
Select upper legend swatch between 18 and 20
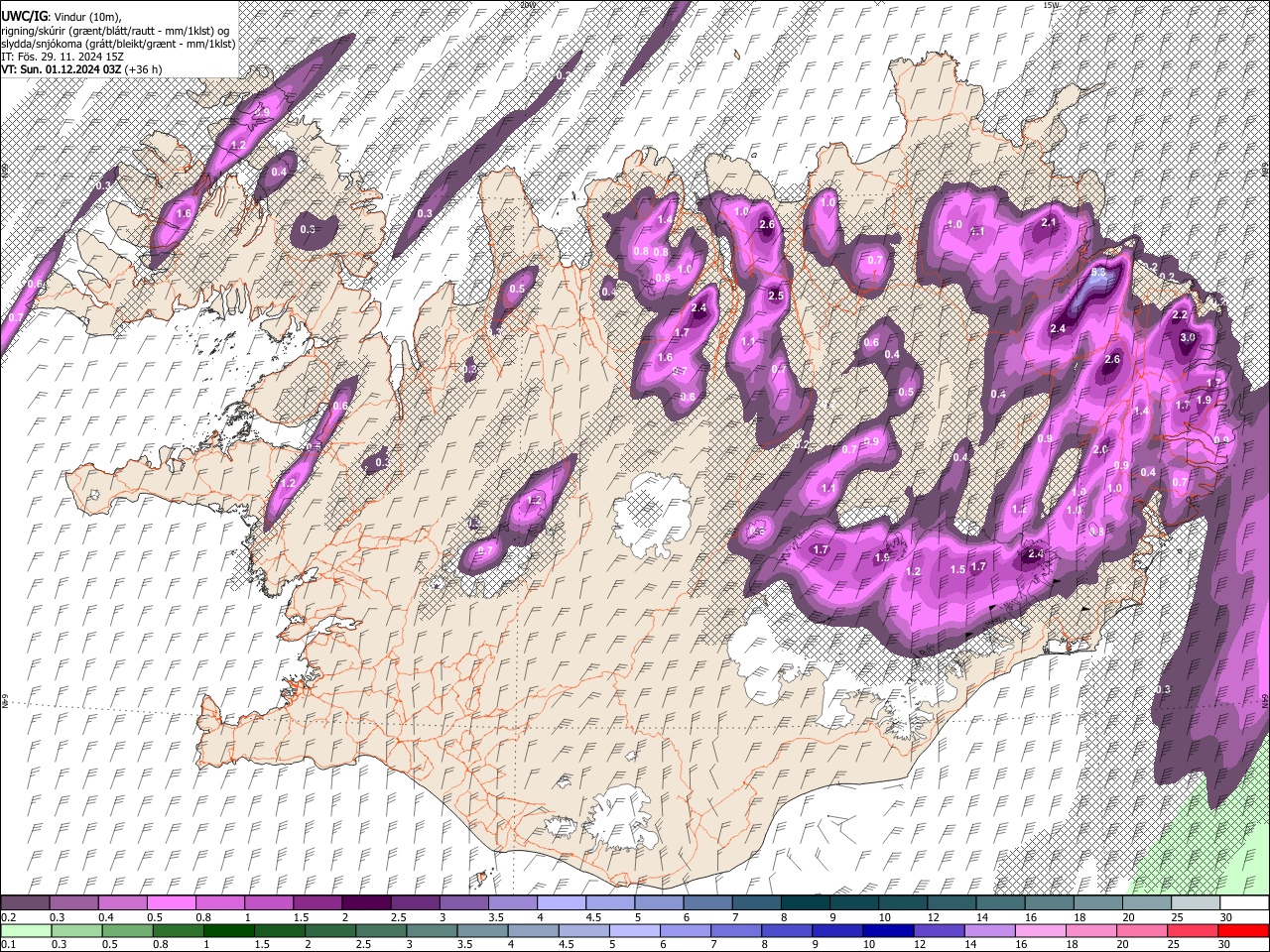point(1096,902)
